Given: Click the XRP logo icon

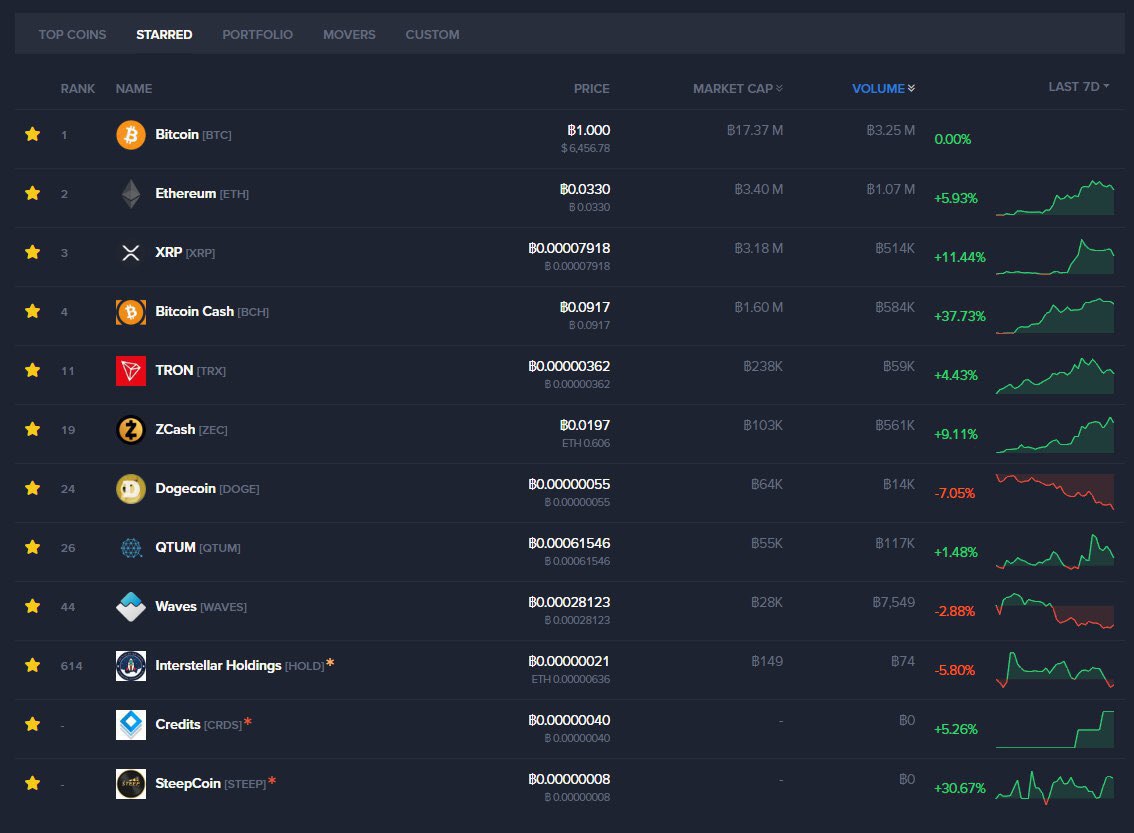Looking at the screenshot, I should click(131, 252).
